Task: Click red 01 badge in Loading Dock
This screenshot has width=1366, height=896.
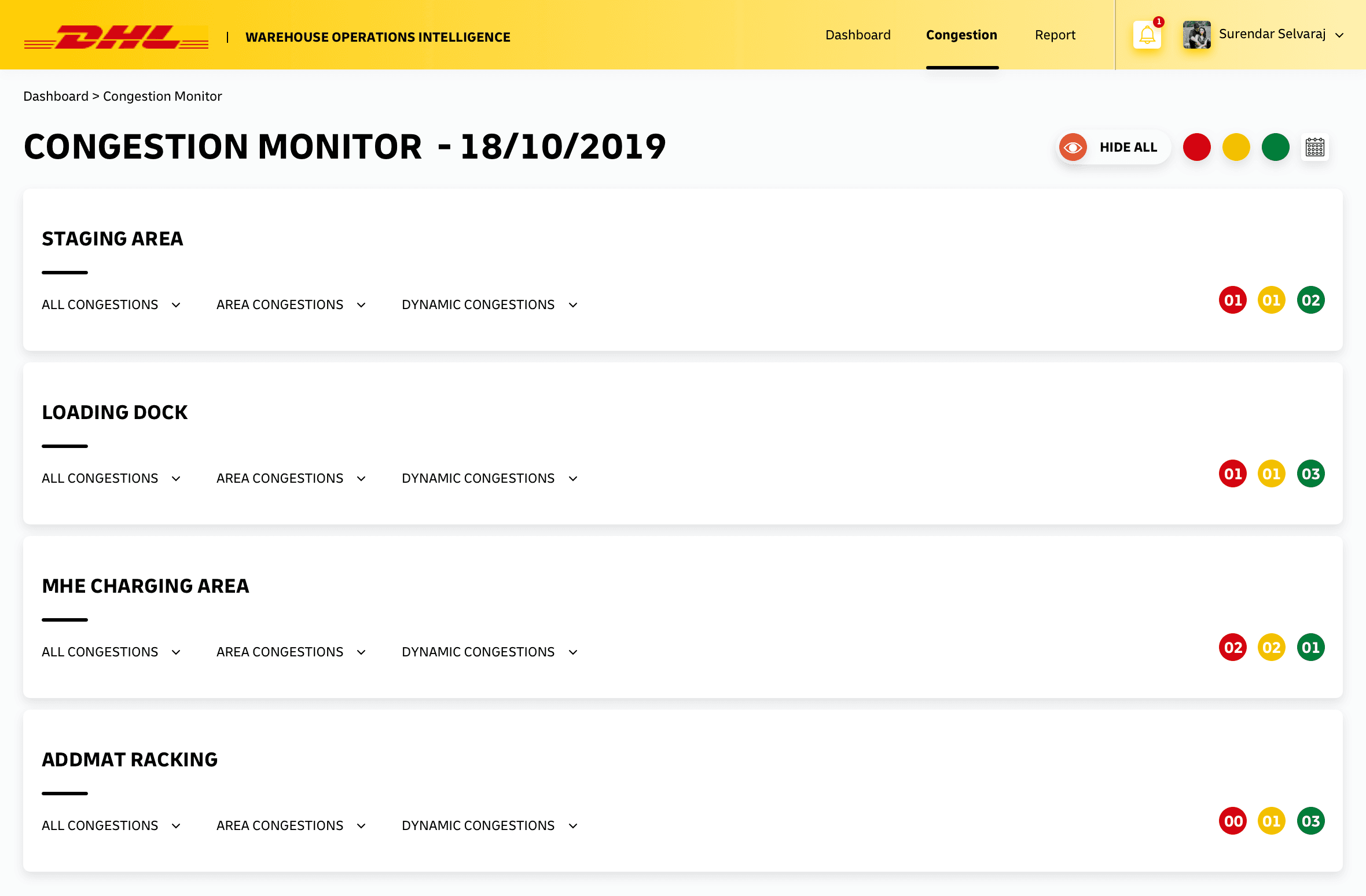Action: click(1232, 473)
